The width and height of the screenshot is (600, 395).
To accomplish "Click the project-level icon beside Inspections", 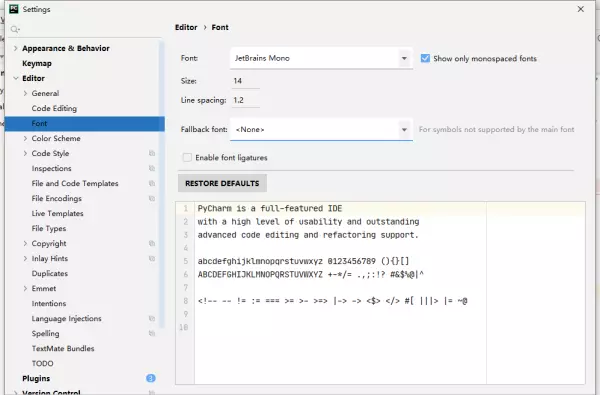I will pyautogui.click(x=152, y=168).
